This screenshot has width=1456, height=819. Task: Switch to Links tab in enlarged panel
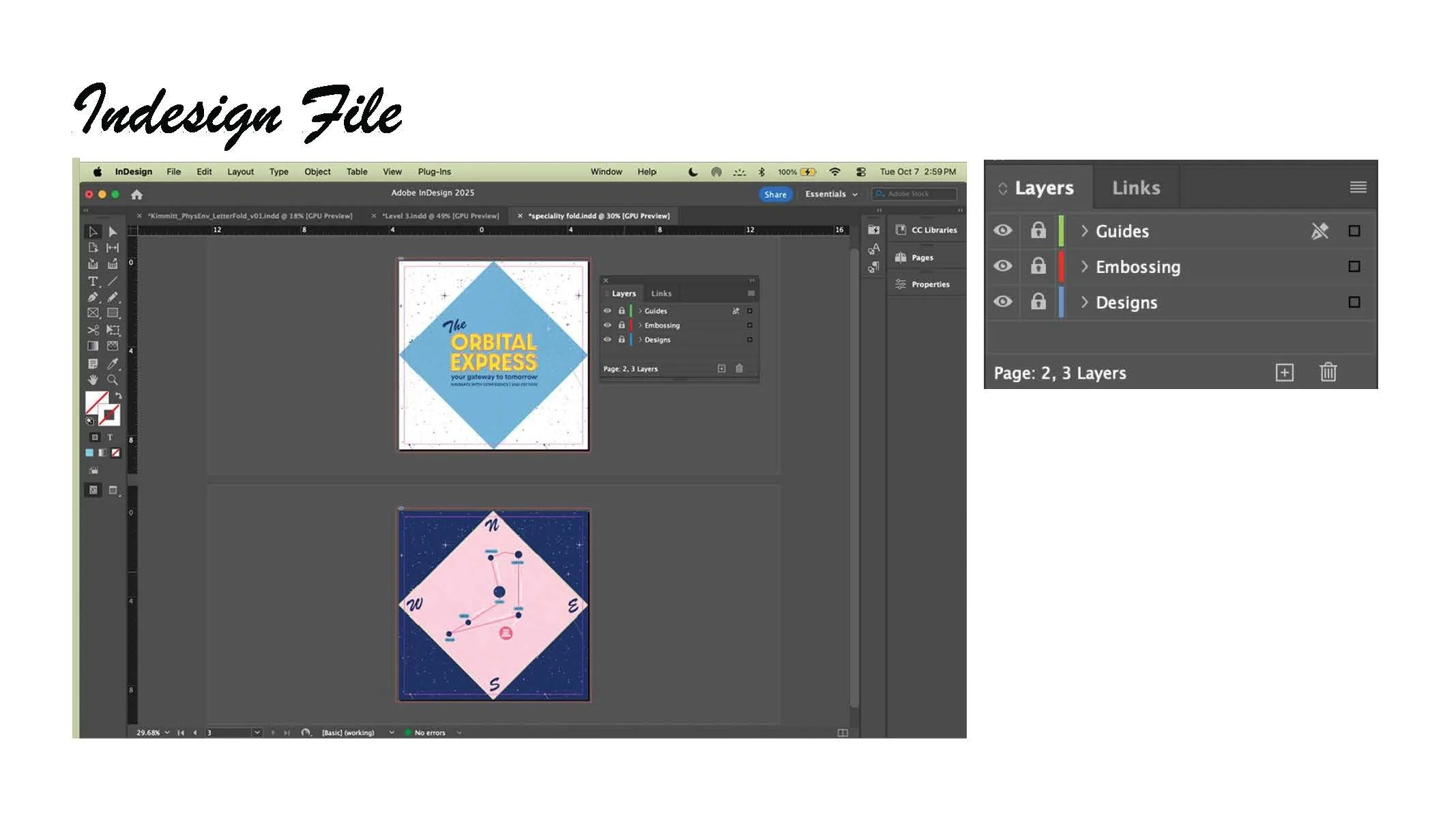point(1135,188)
